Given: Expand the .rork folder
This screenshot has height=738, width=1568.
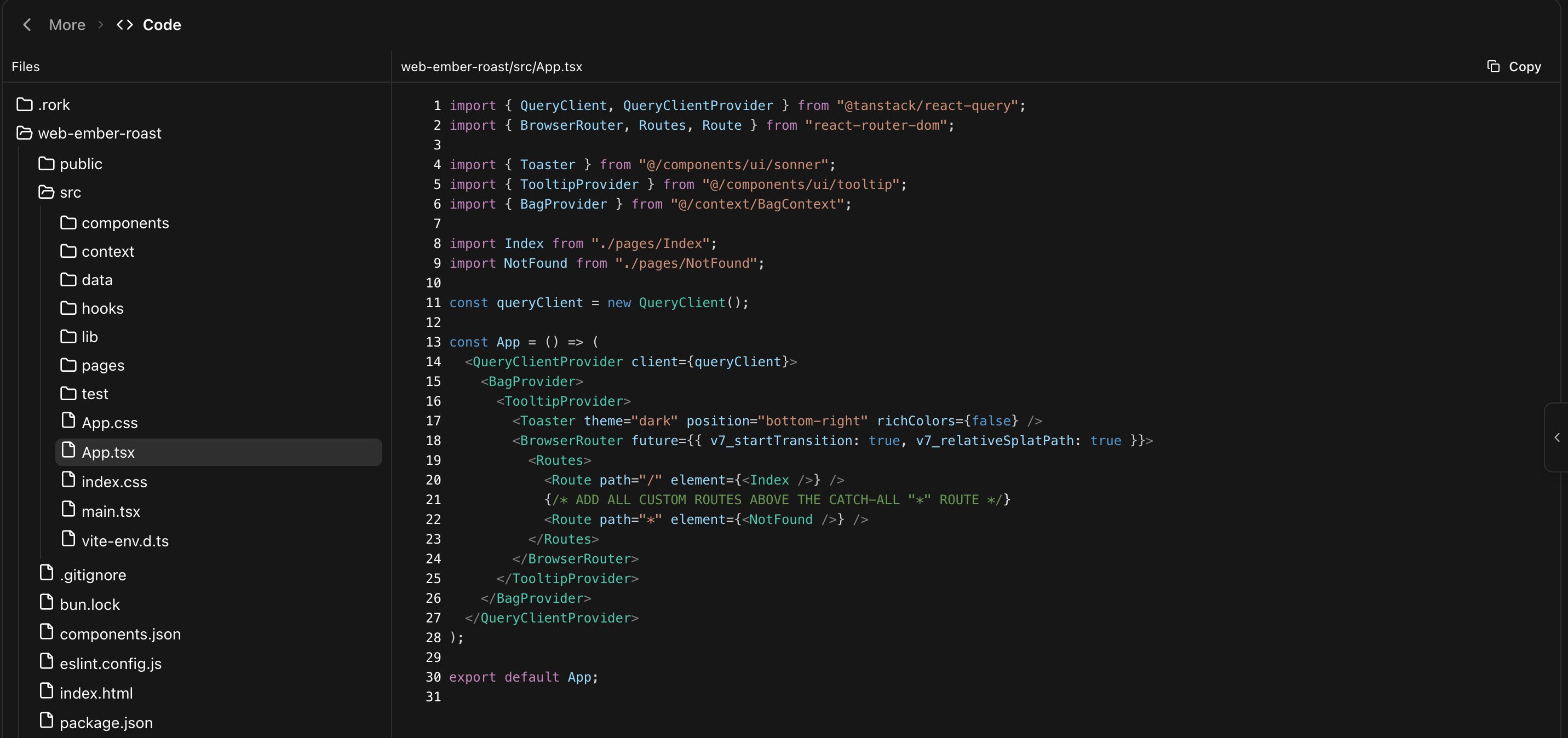Looking at the screenshot, I should (x=43, y=105).
